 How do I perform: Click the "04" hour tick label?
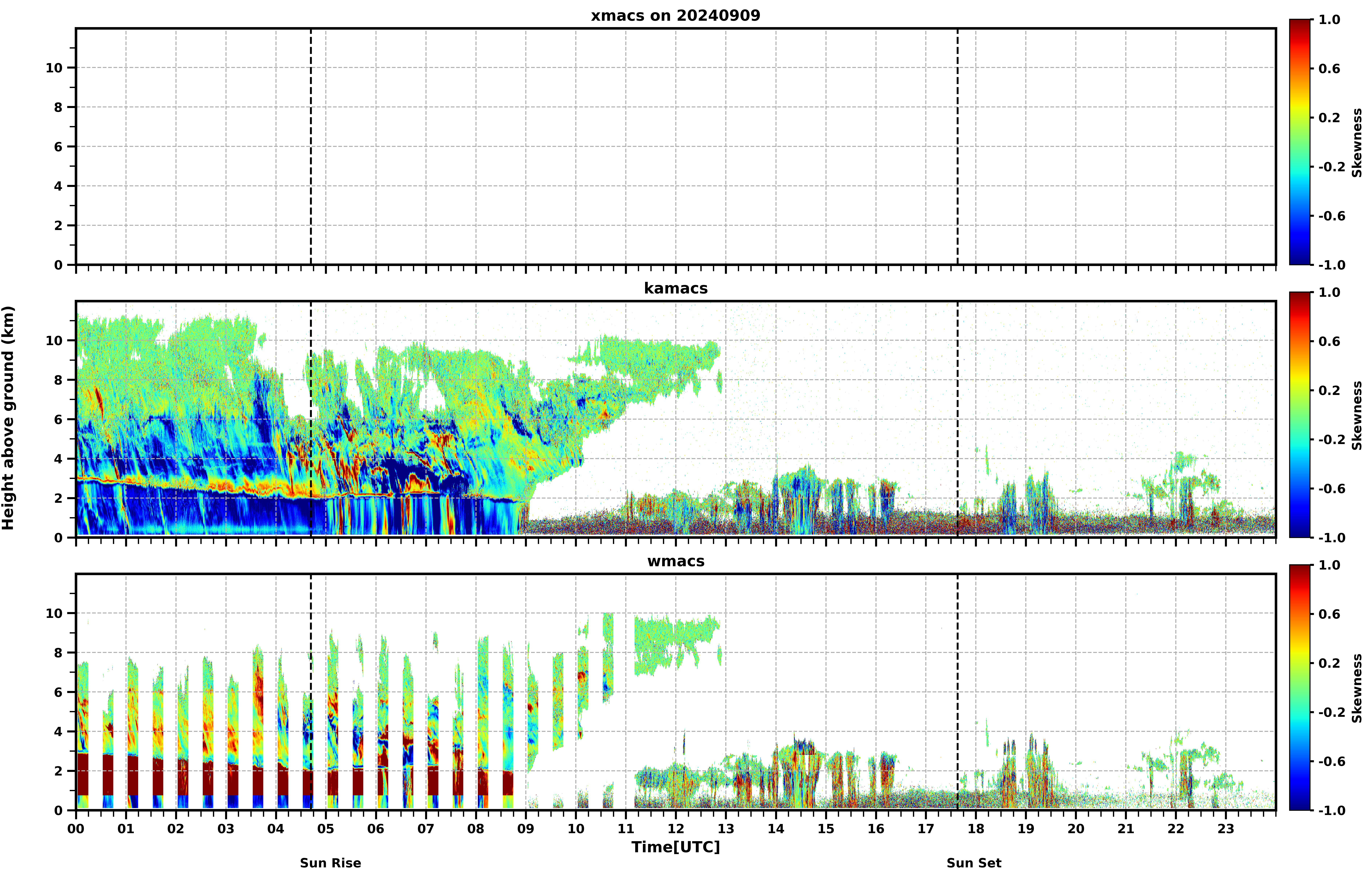[276, 829]
